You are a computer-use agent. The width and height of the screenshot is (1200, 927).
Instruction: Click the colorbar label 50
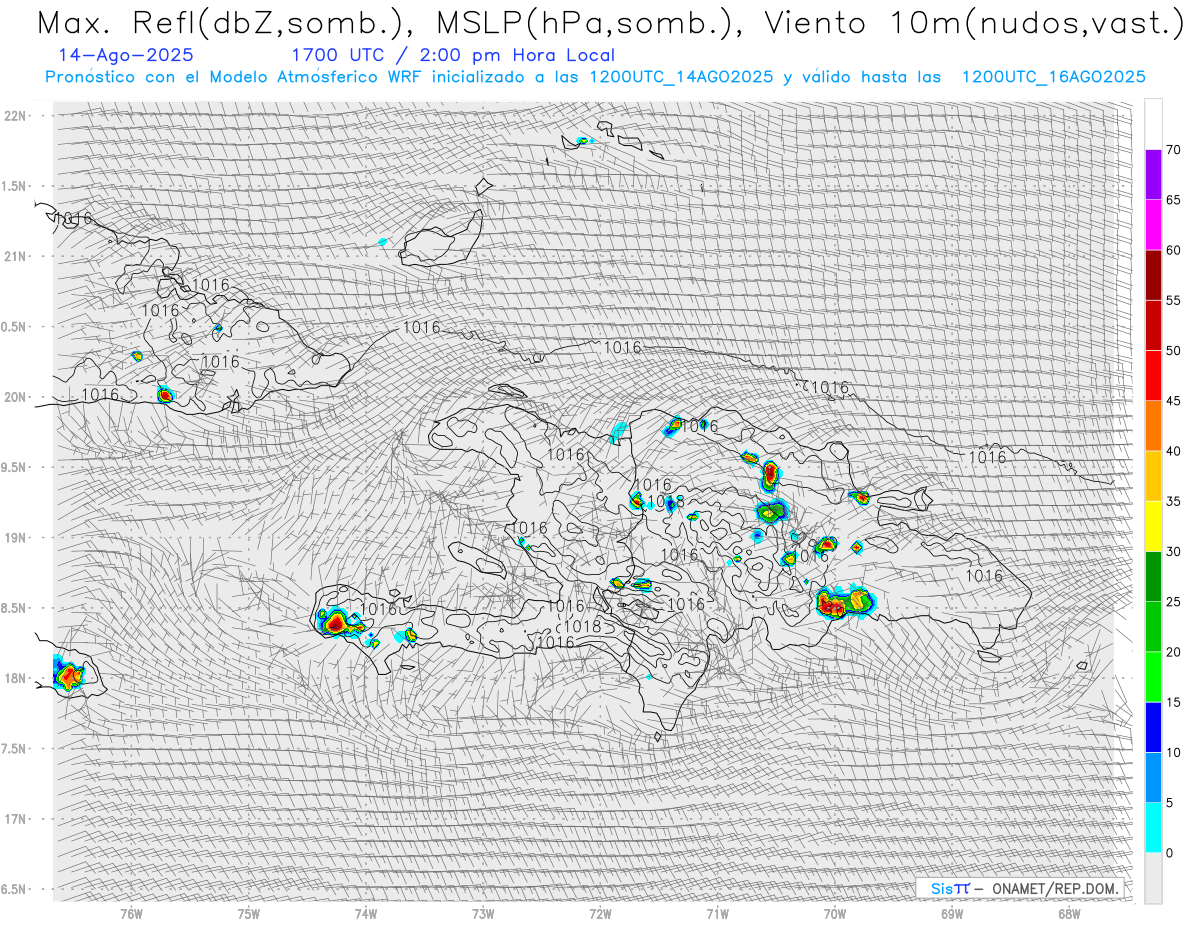(x=1173, y=351)
